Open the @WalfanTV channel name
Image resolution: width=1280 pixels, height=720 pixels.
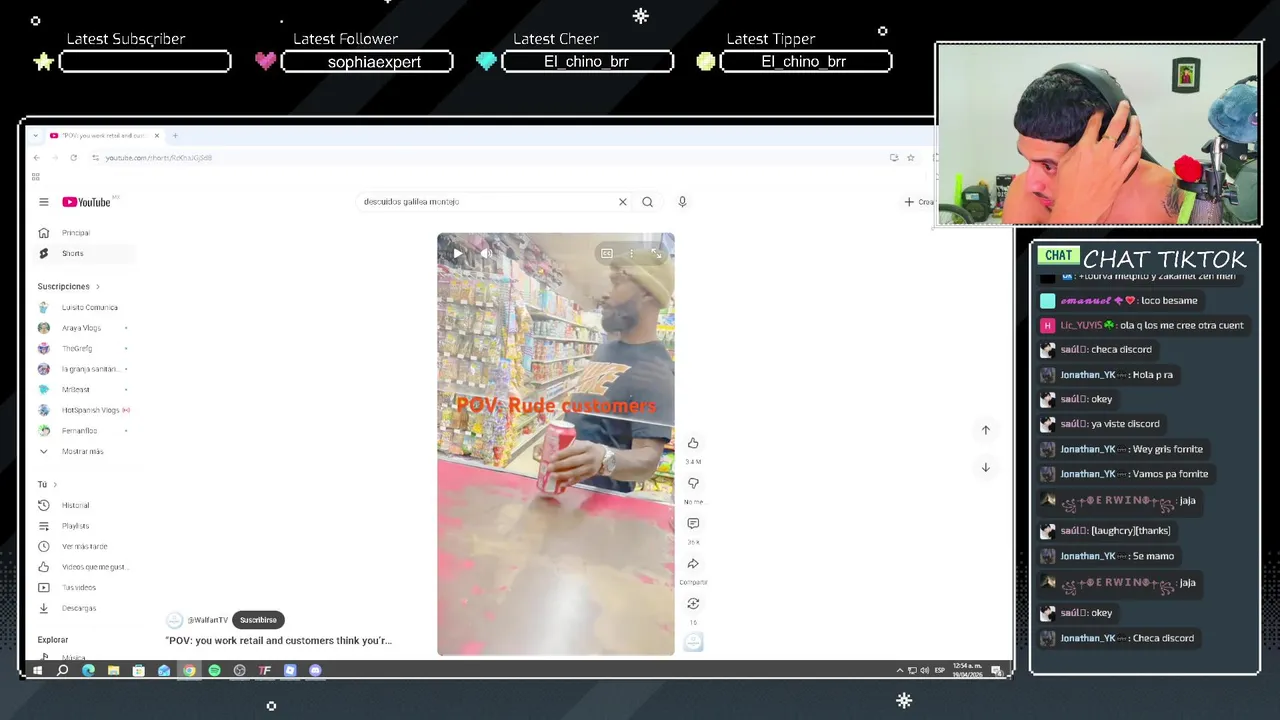tap(208, 620)
